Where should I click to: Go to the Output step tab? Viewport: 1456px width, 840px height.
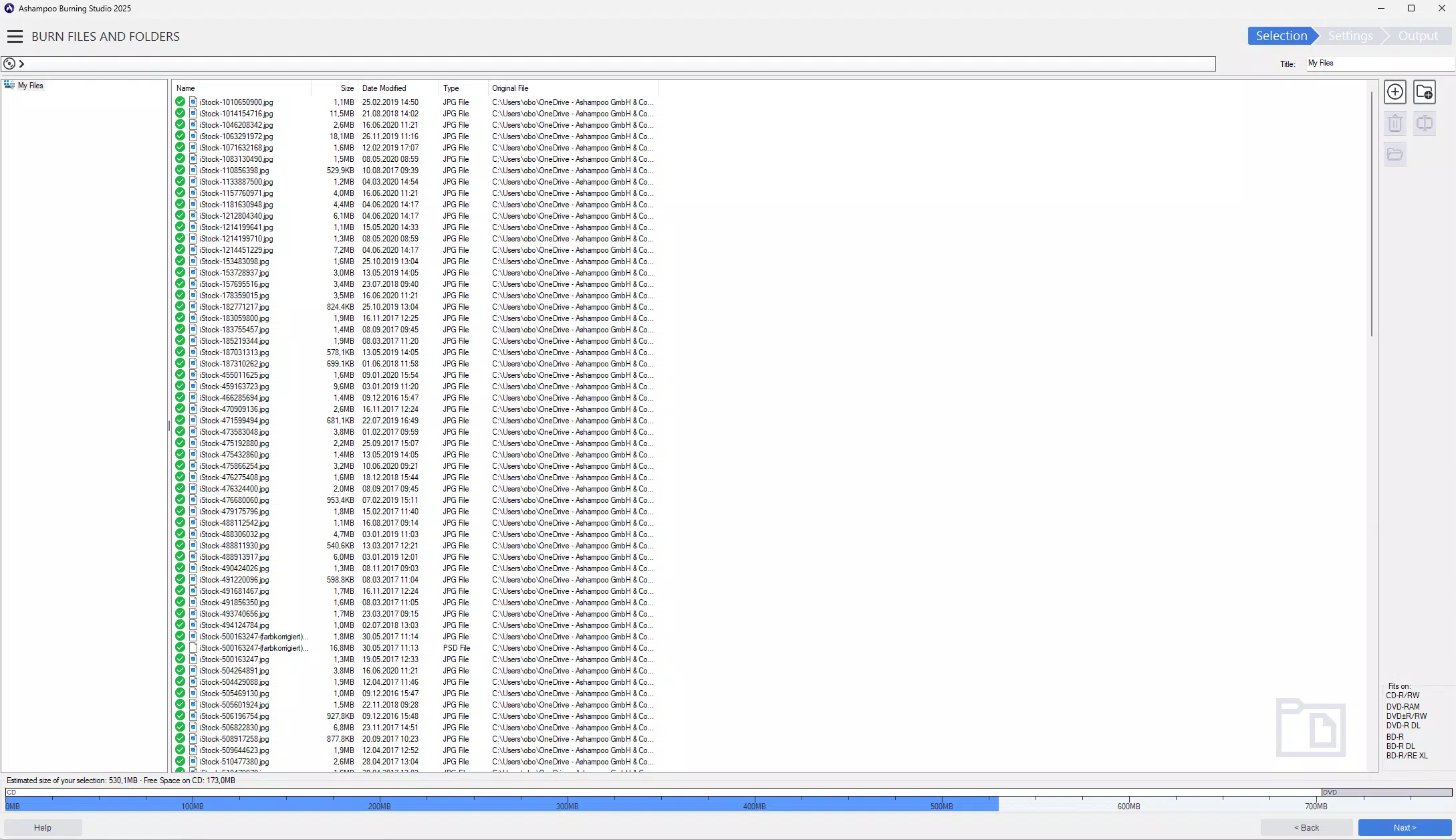tap(1418, 36)
